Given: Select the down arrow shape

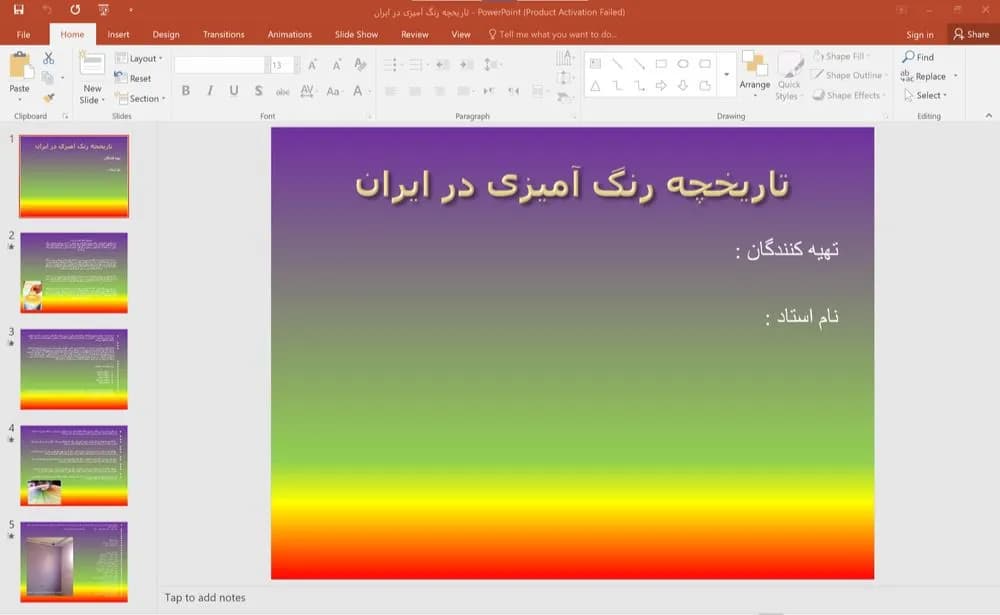Looking at the screenshot, I should click(x=683, y=85).
